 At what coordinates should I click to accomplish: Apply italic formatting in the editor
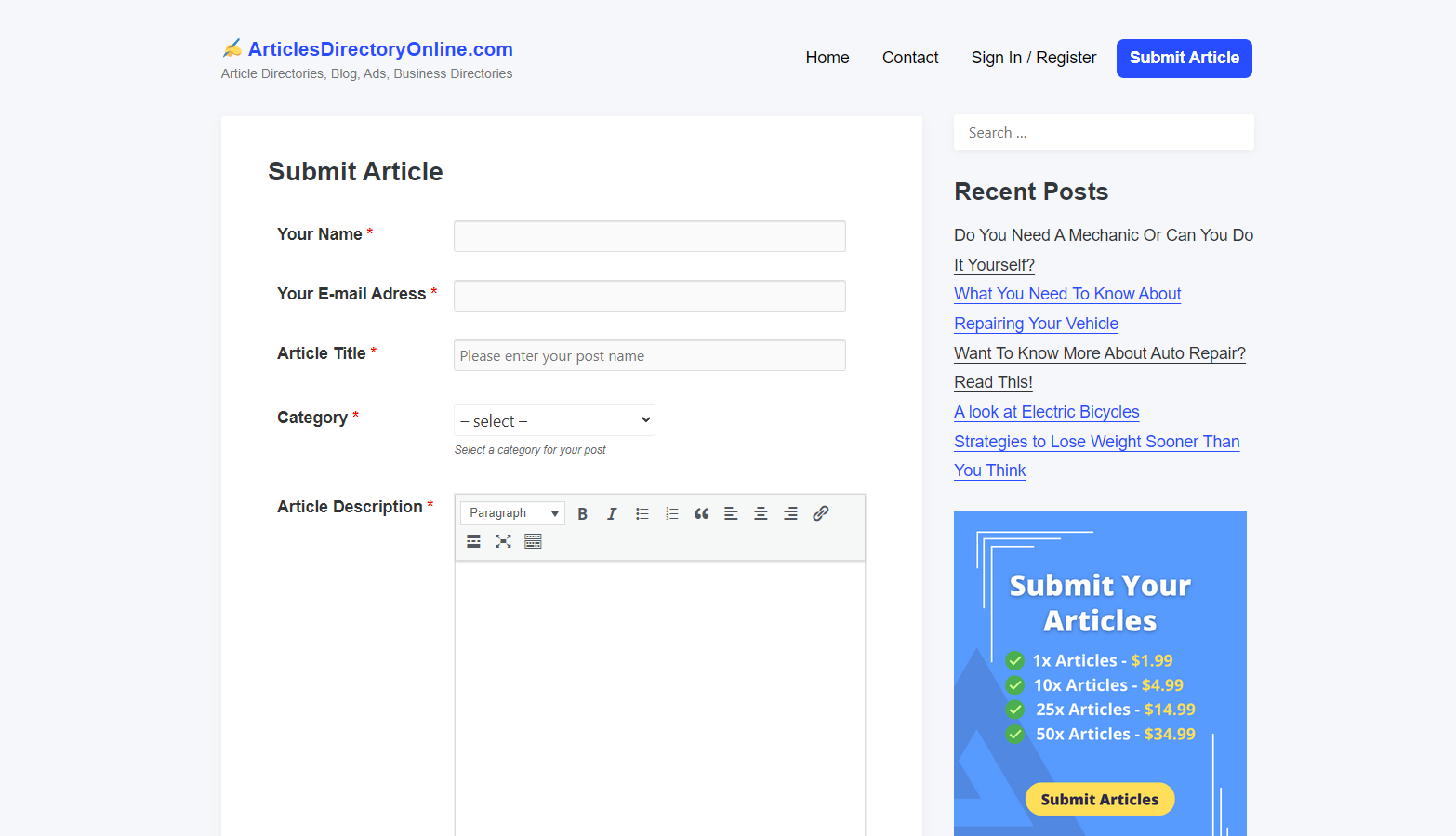[612, 513]
